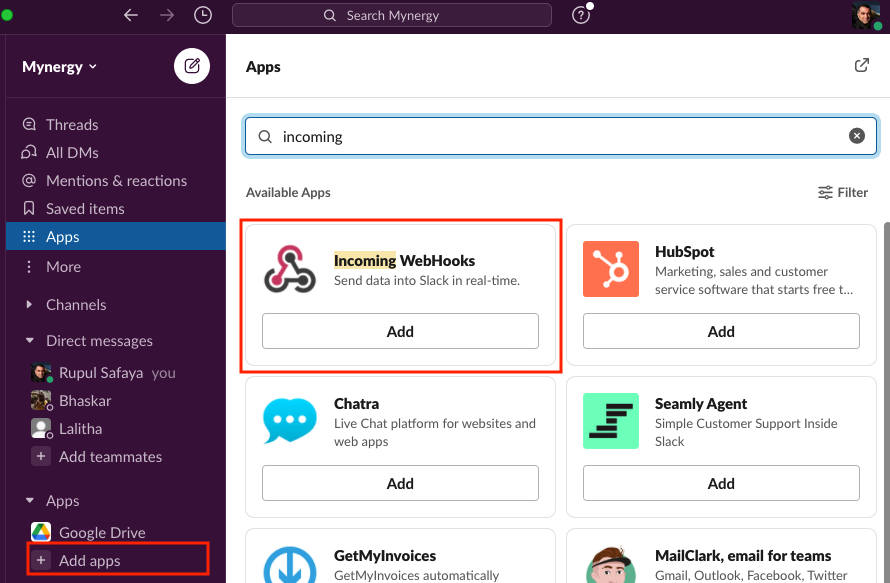Open the Chatra app title
Viewport: 890px width, 583px height.
[x=356, y=404]
